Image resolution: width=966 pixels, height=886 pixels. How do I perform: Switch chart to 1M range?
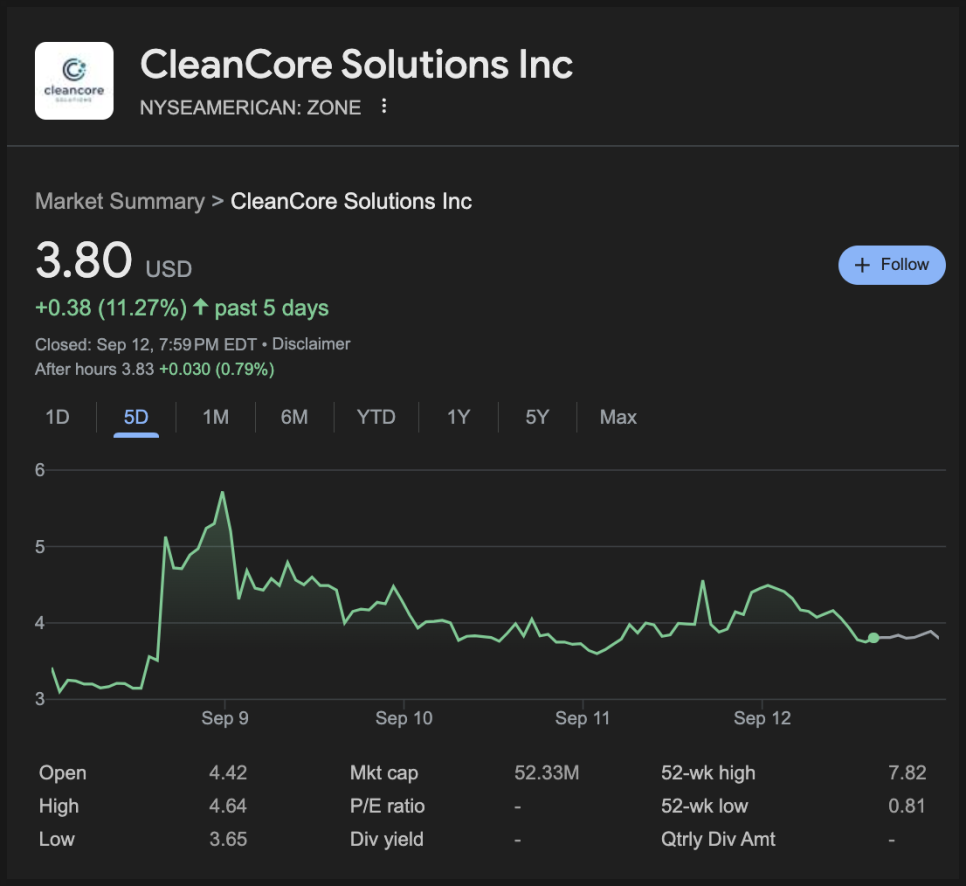216,417
